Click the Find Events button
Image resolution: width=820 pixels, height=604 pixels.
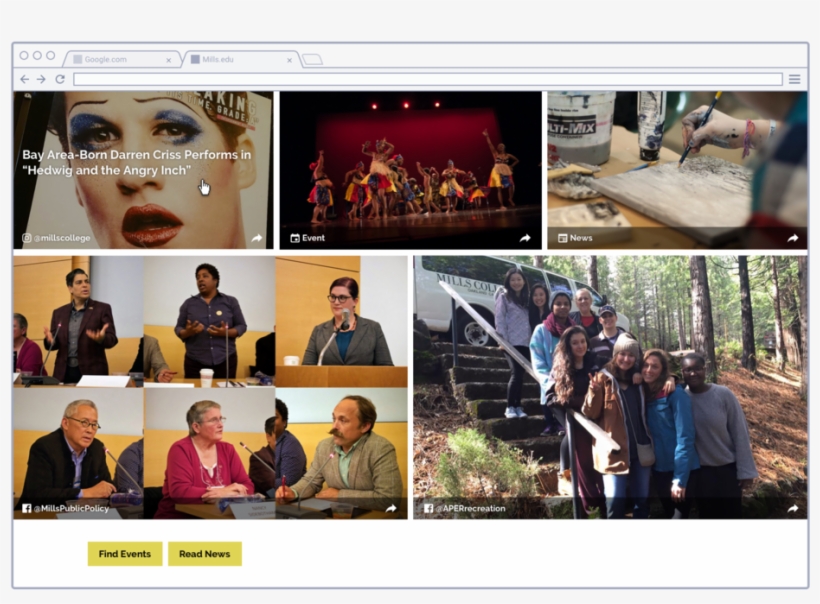125,554
